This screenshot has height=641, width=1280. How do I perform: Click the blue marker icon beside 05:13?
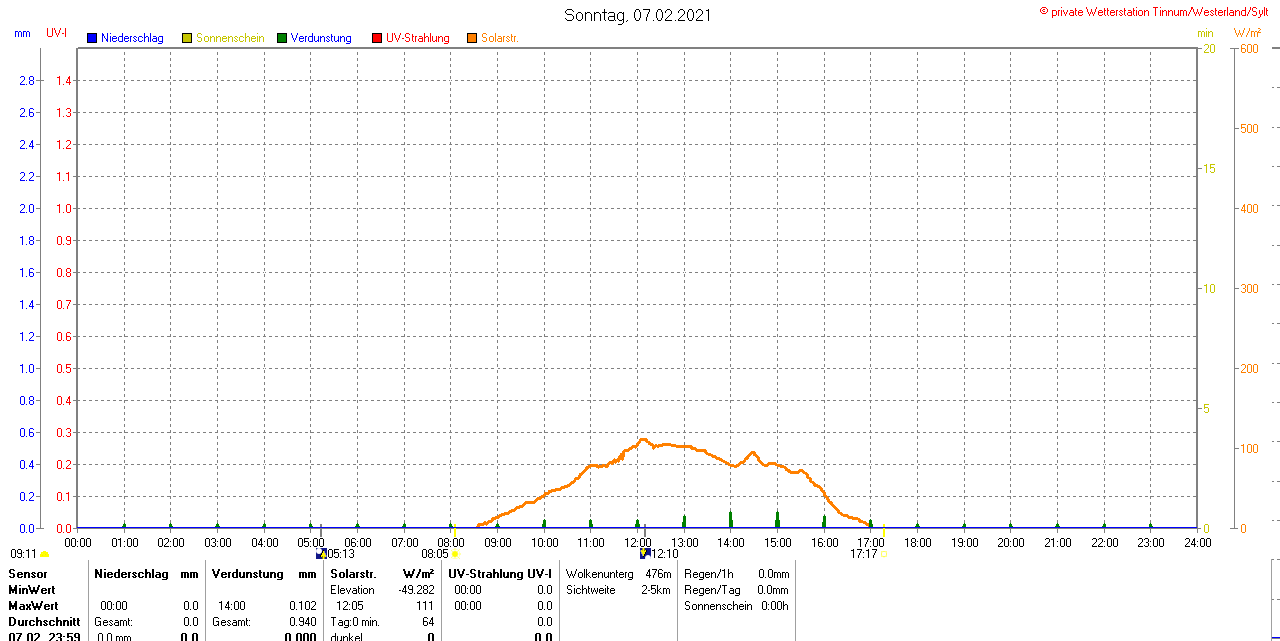click(x=321, y=553)
